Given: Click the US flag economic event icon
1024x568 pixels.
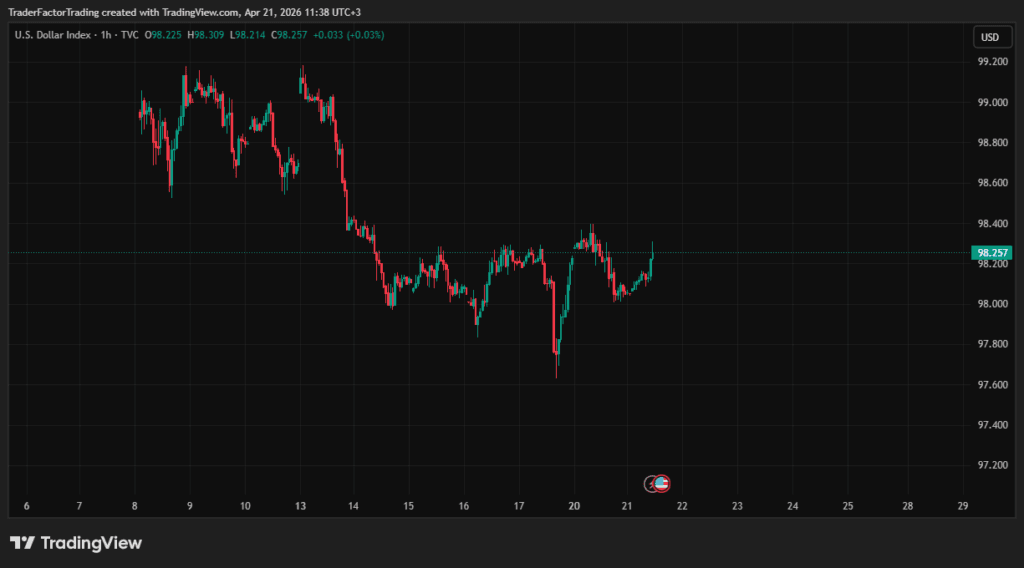Looking at the screenshot, I should click(x=661, y=484).
